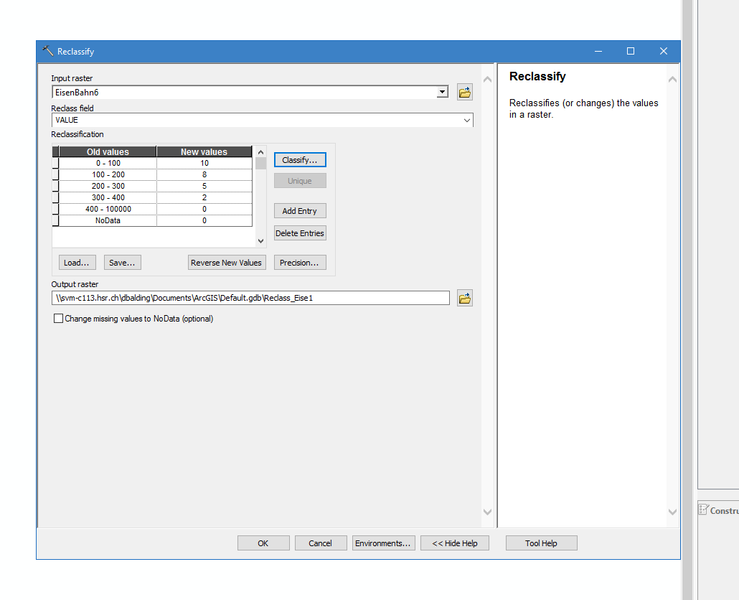Collapse help panel with Hide Help

point(455,543)
